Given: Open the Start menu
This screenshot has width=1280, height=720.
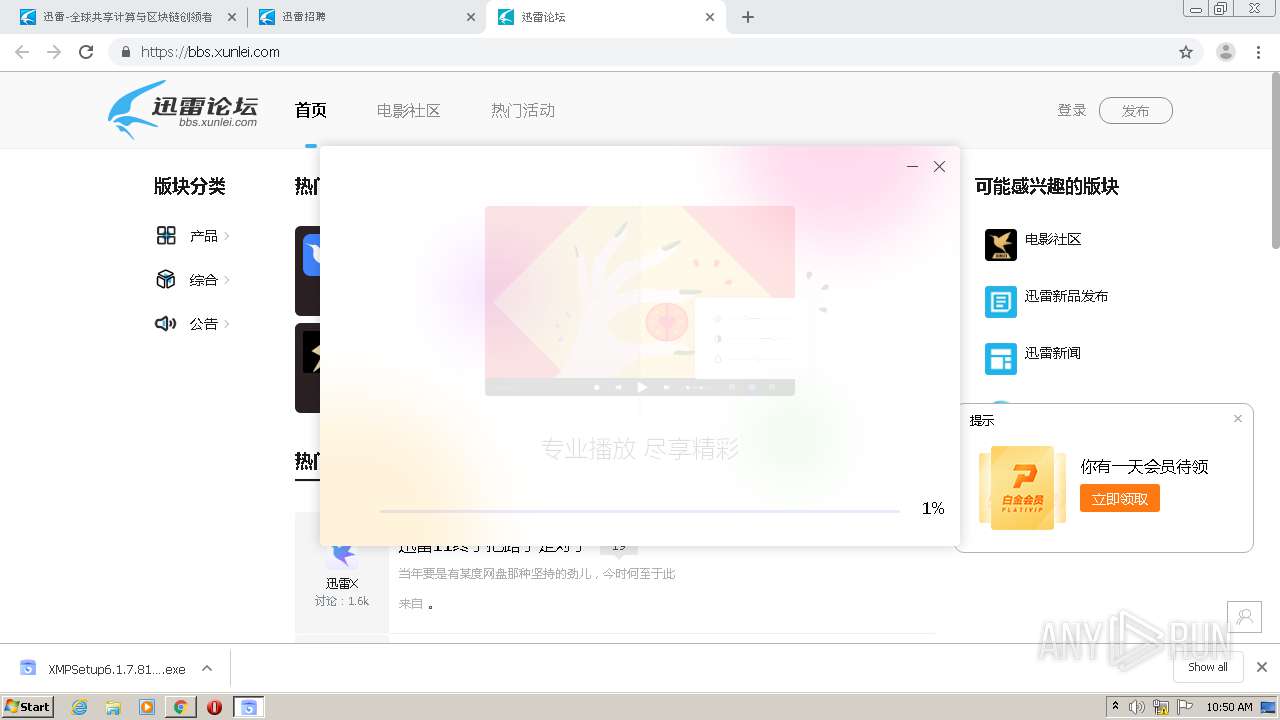Looking at the screenshot, I should coord(28,707).
